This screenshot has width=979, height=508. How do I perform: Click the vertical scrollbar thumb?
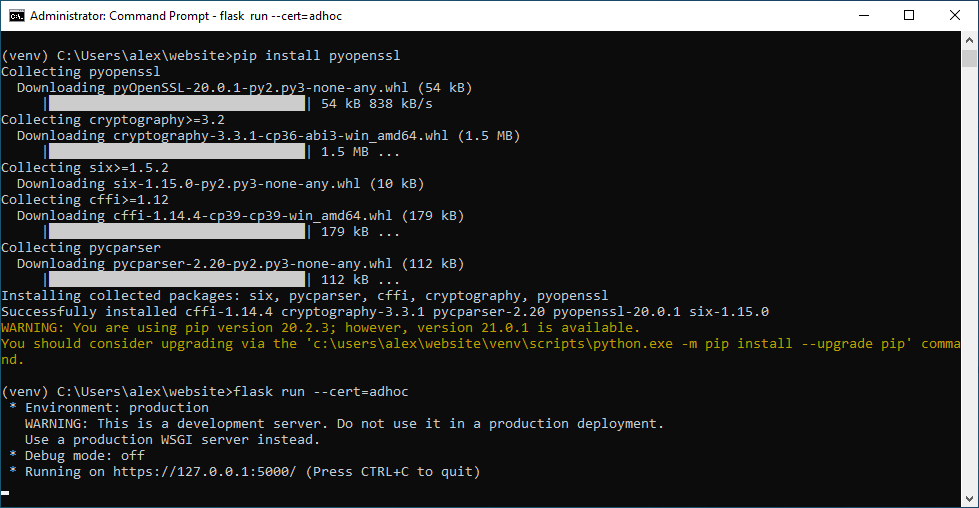pyautogui.click(x=969, y=59)
